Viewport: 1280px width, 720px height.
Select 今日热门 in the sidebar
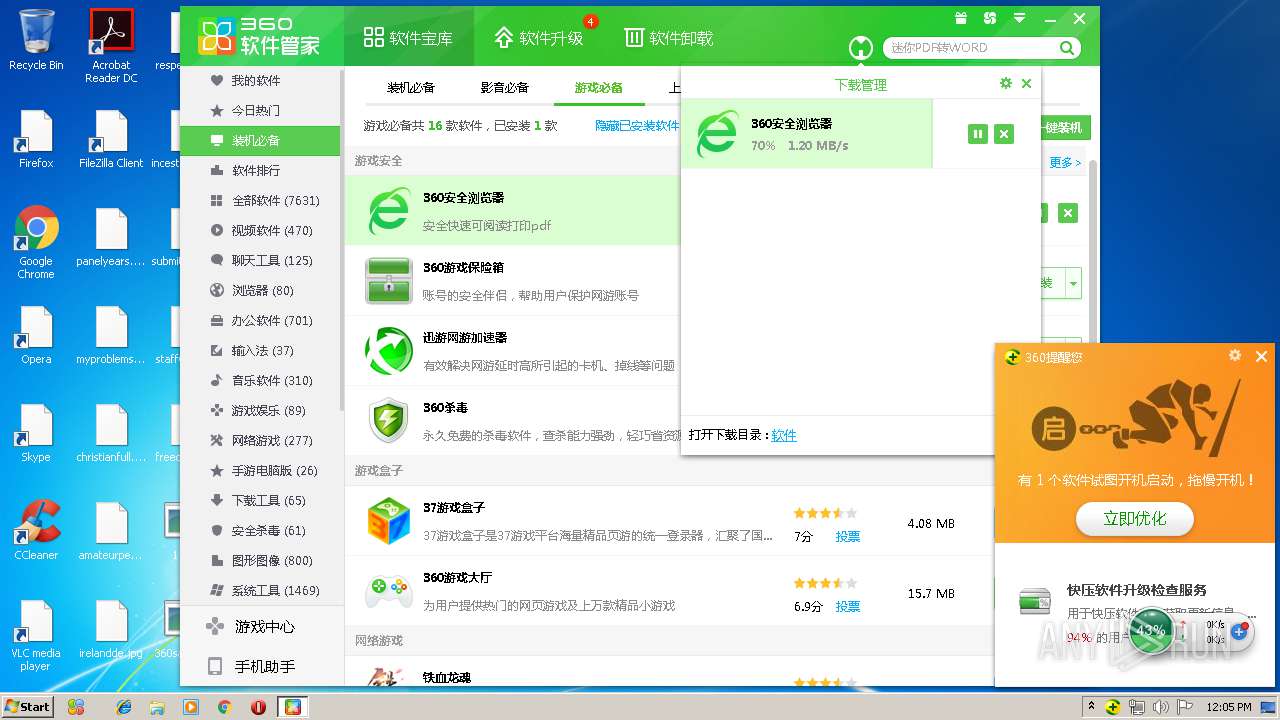pos(260,110)
